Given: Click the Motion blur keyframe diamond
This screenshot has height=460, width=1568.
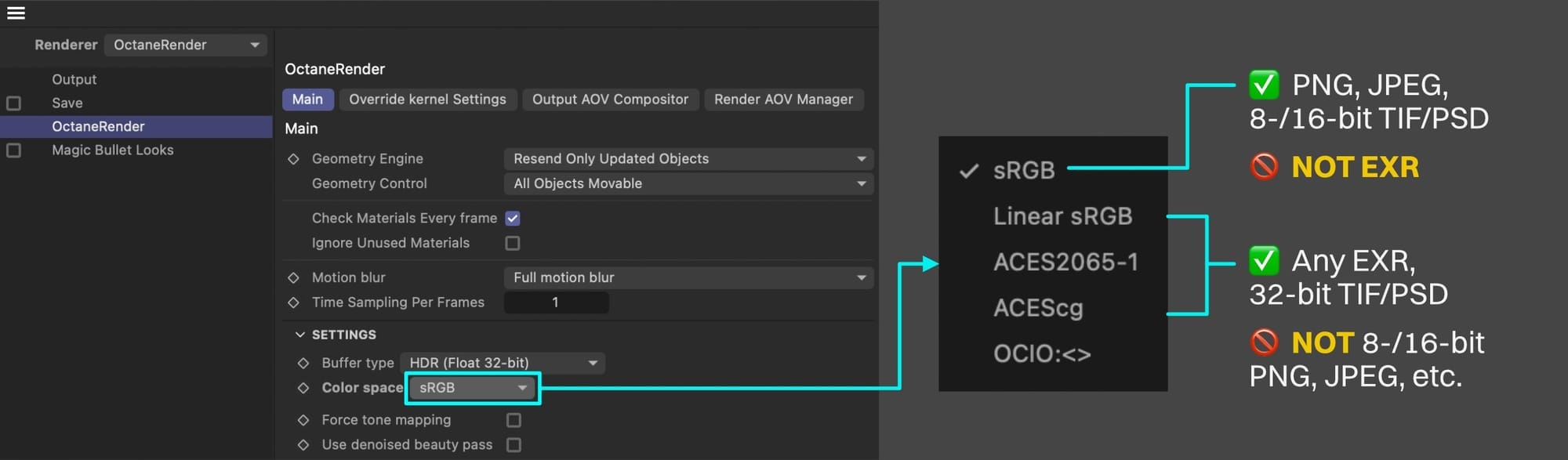Looking at the screenshot, I should pyautogui.click(x=294, y=277).
